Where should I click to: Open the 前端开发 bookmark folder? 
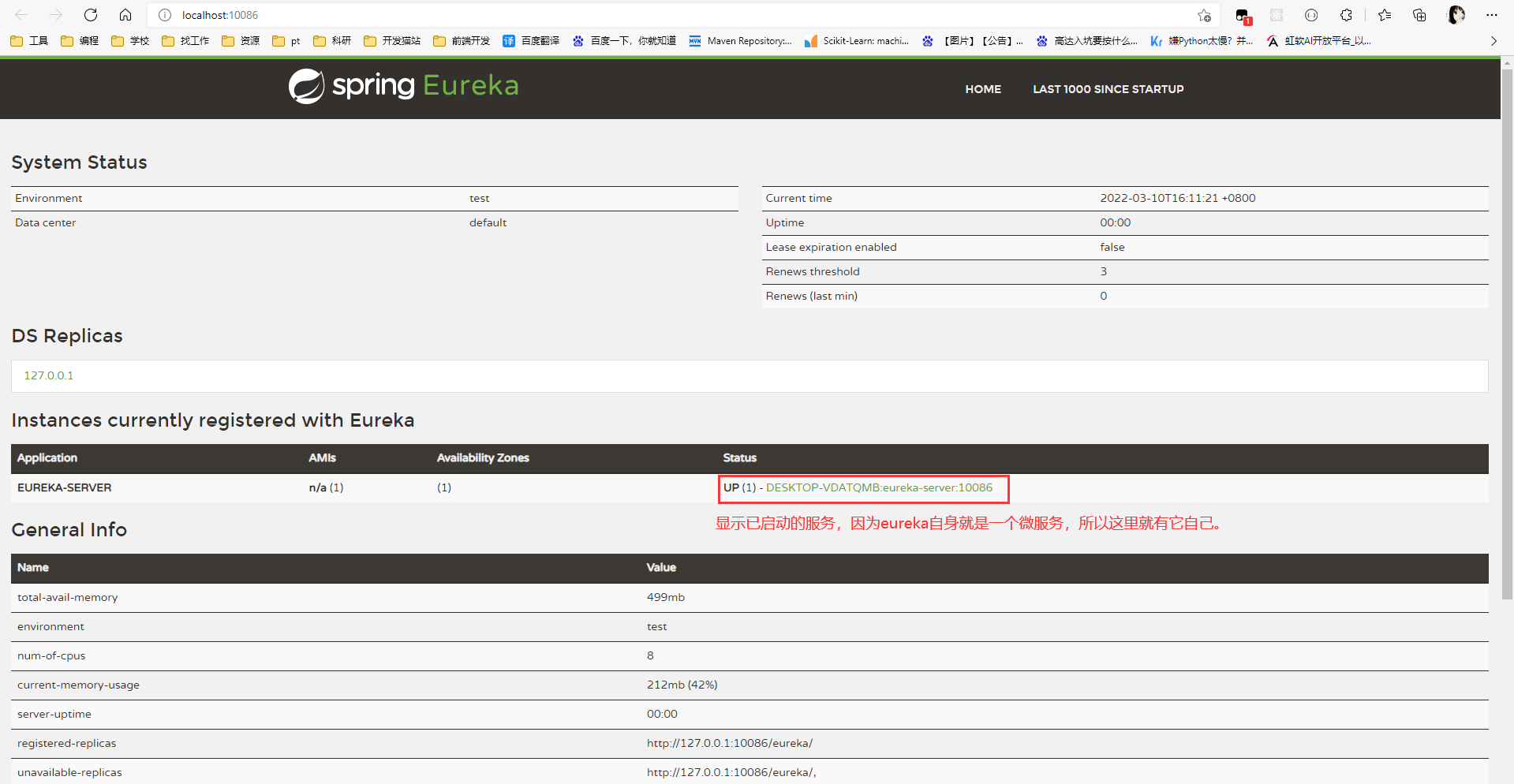(x=462, y=41)
